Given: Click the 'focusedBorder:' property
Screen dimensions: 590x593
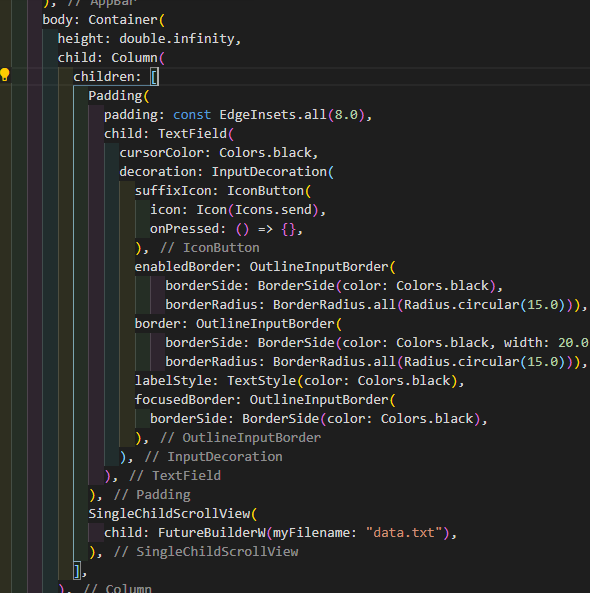Looking at the screenshot, I should [x=188, y=399].
